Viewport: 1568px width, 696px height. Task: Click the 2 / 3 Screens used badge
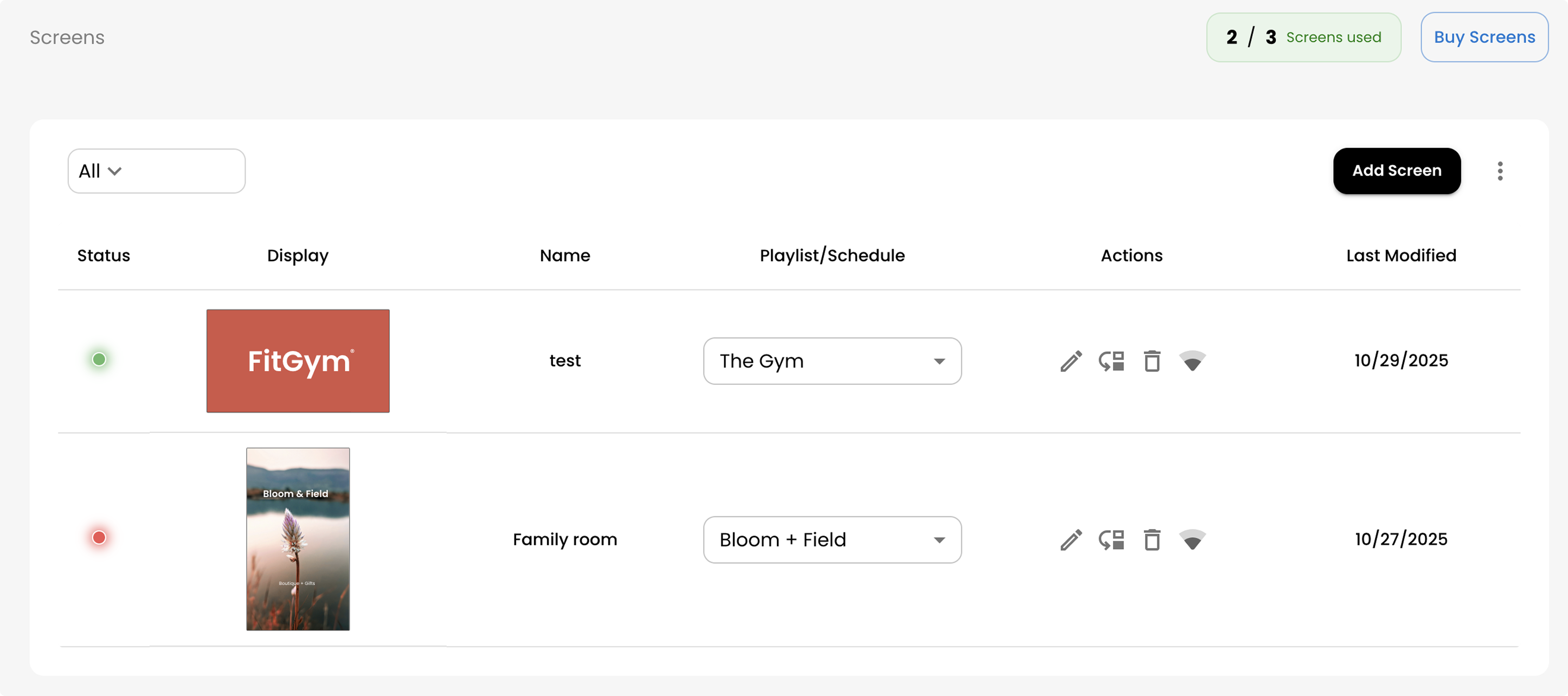pyautogui.click(x=1303, y=37)
